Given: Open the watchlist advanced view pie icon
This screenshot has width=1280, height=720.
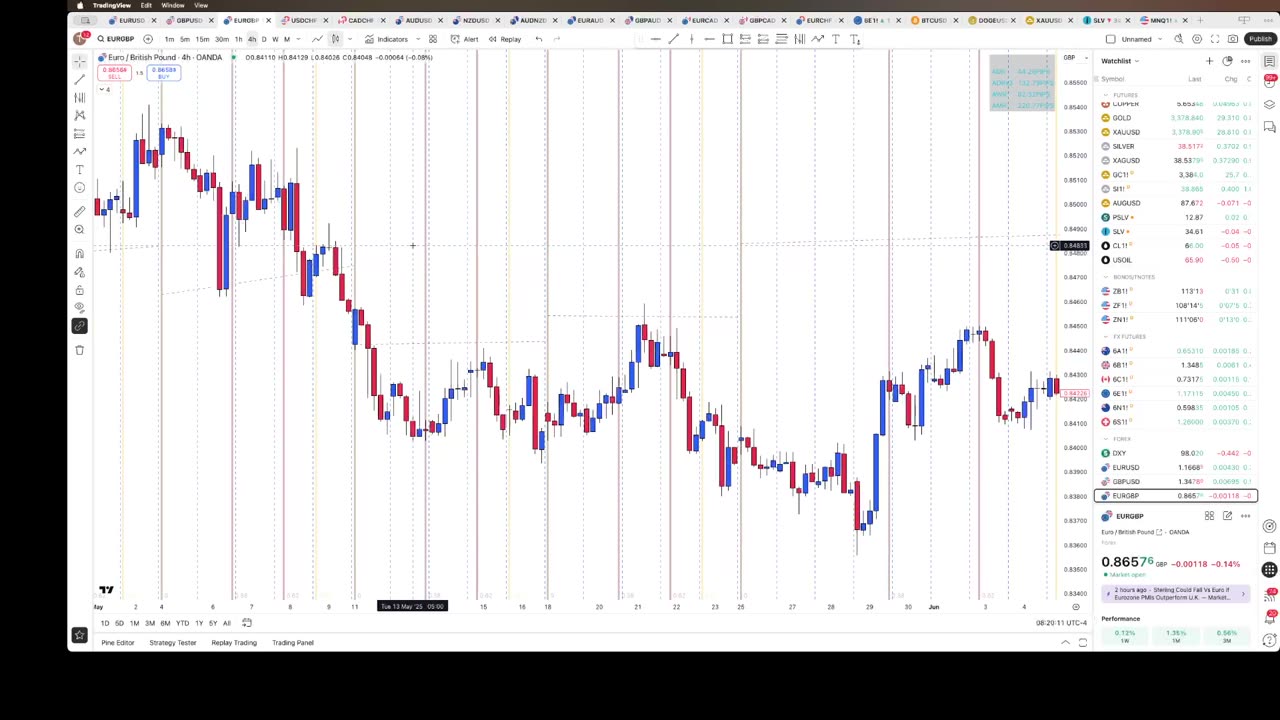Looking at the screenshot, I should (x=1227, y=61).
